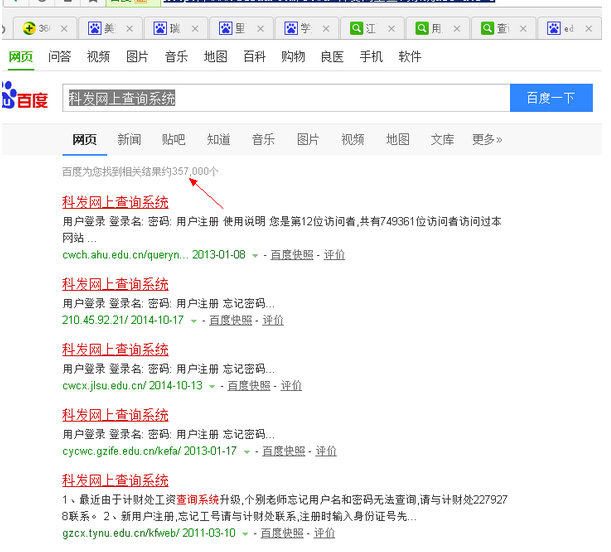Expand the 更多» results categories
This screenshot has height=552, width=611.
487,139
